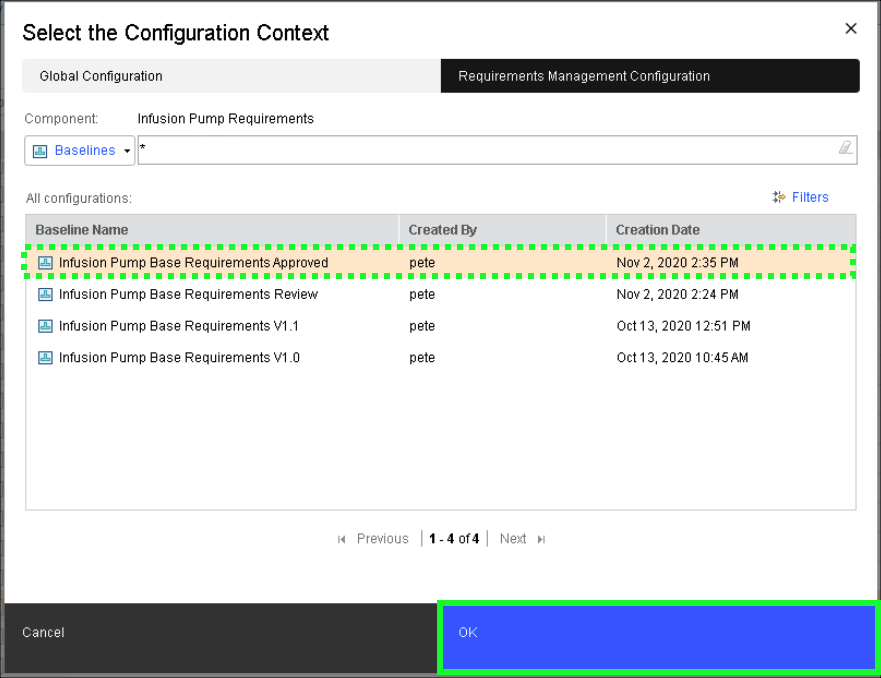The width and height of the screenshot is (881, 678).
Task: Click baseline icon for Requirements V1.1 row
Action: pyautogui.click(x=45, y=326)
